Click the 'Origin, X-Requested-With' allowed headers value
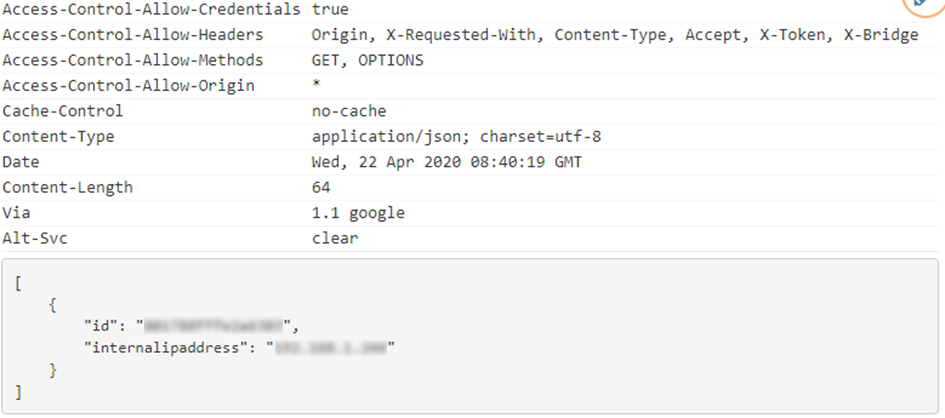The height and width of the screenshot is (418, 945). point(423,35)
